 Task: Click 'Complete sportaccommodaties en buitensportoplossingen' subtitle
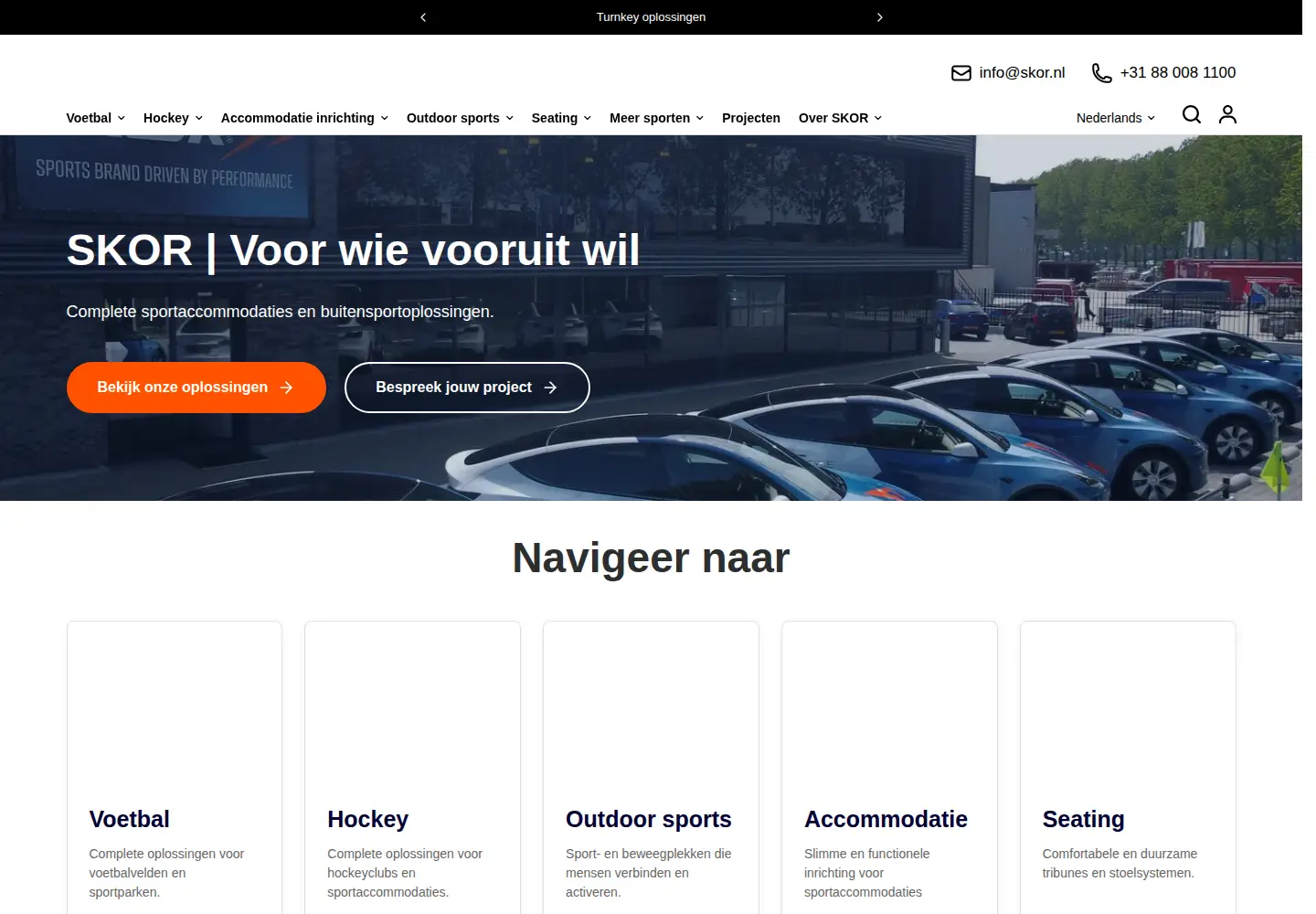(280, 312)
